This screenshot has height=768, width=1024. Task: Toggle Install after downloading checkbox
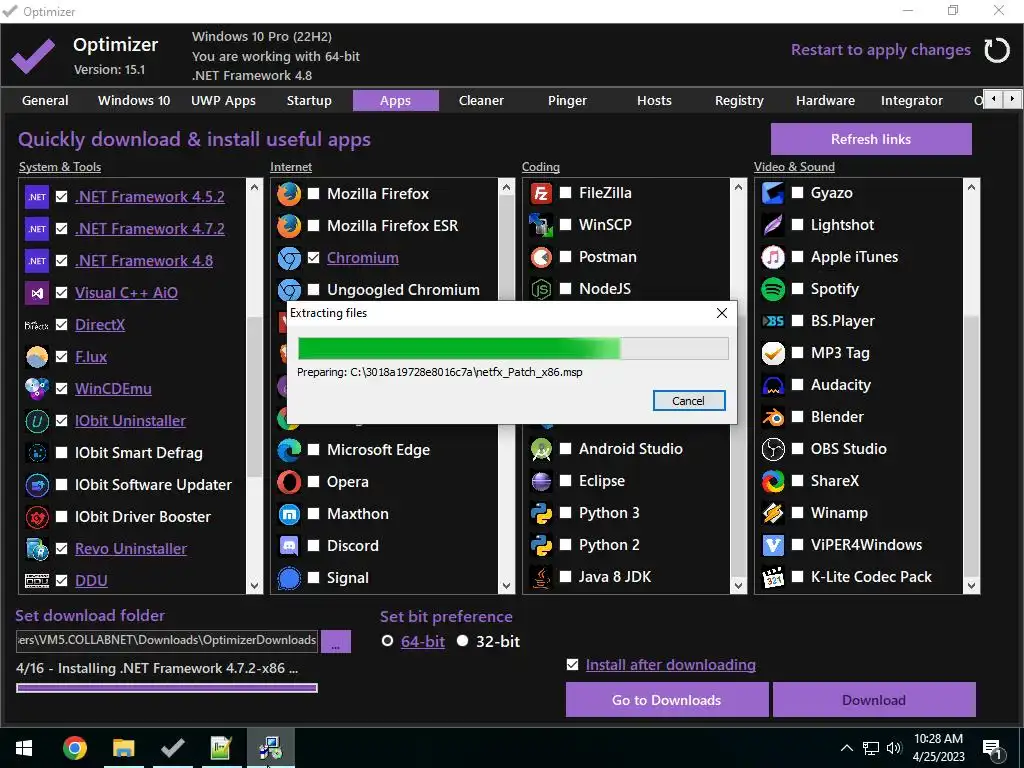coord(573,664)
